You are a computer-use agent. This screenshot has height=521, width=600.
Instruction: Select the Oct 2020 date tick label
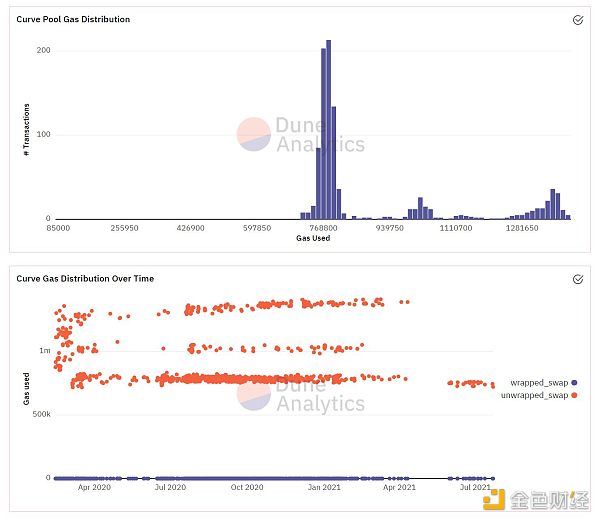click(x=246, y=487)
